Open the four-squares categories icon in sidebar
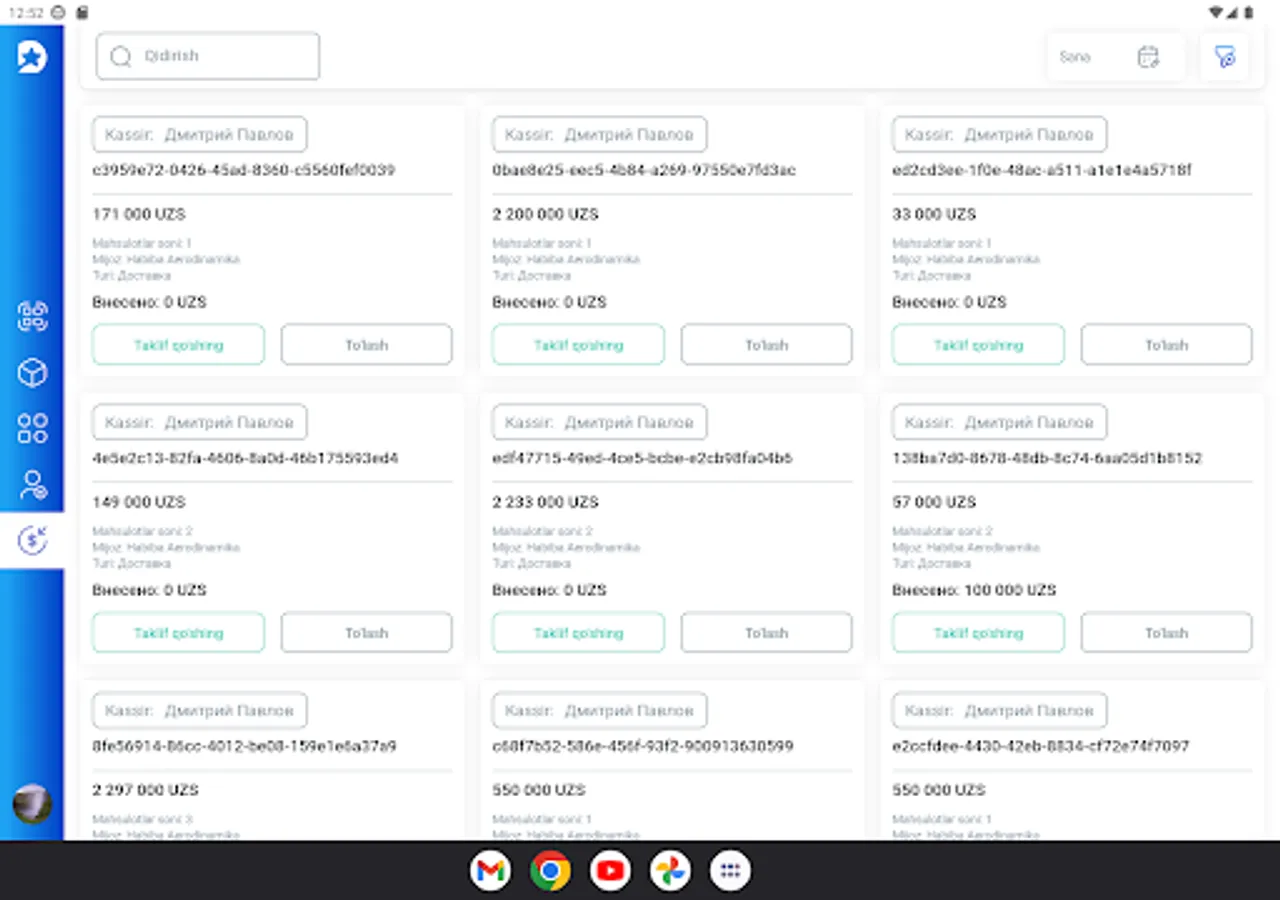 pyautogui.click(x=32, y=429)
